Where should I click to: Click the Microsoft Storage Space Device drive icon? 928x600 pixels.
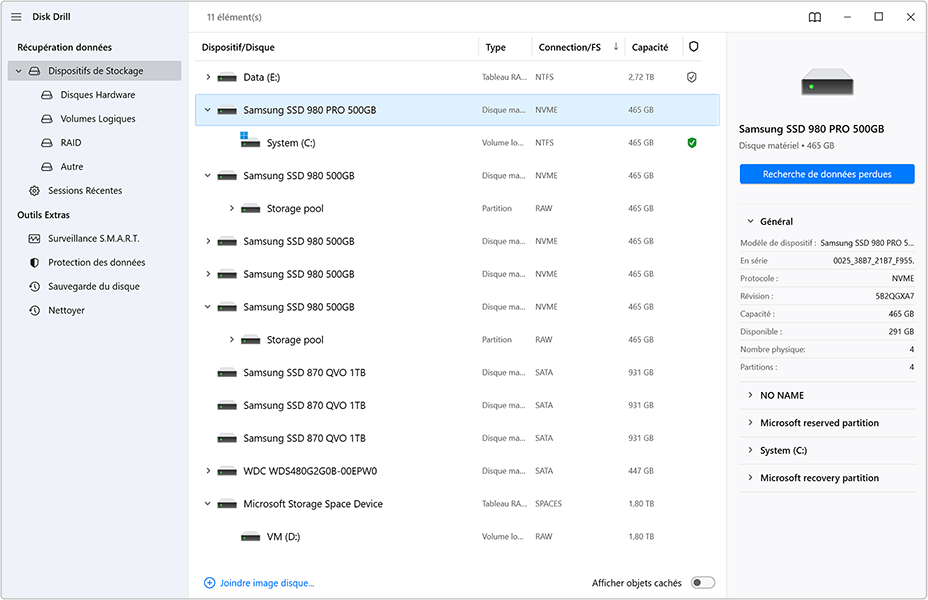227,504
